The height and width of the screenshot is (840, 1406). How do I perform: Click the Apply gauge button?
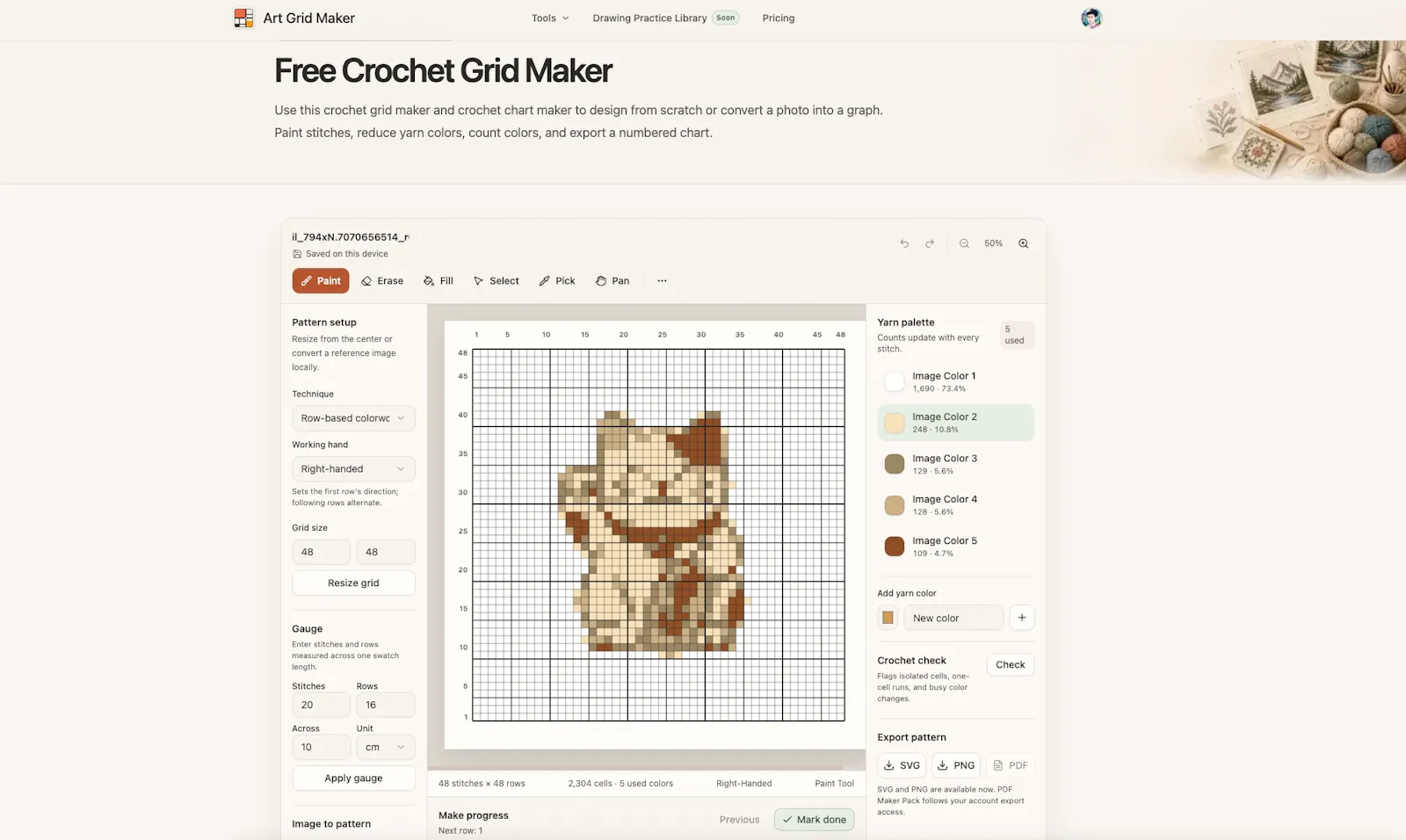click(353, 778)
